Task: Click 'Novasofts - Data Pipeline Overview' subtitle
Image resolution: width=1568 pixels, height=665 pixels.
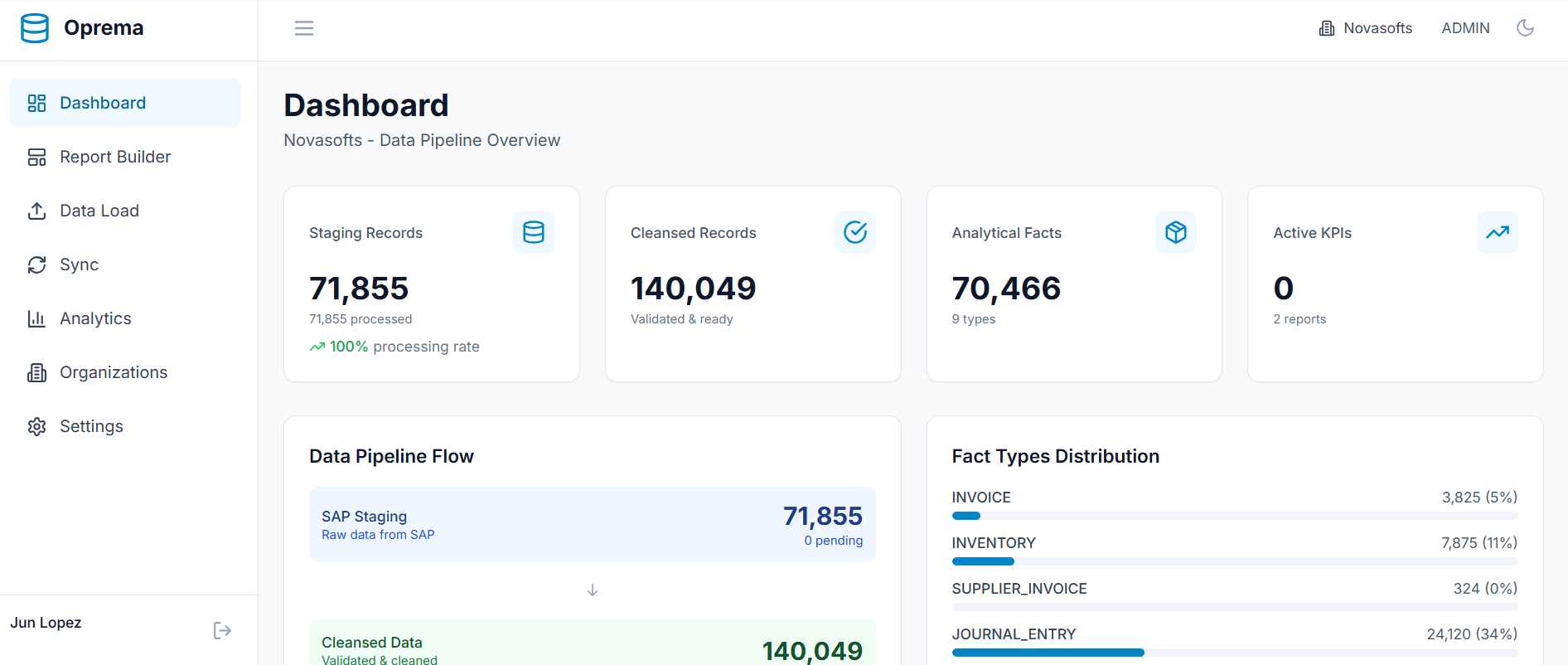Action: pyautogui.click(x=422, y=140)
